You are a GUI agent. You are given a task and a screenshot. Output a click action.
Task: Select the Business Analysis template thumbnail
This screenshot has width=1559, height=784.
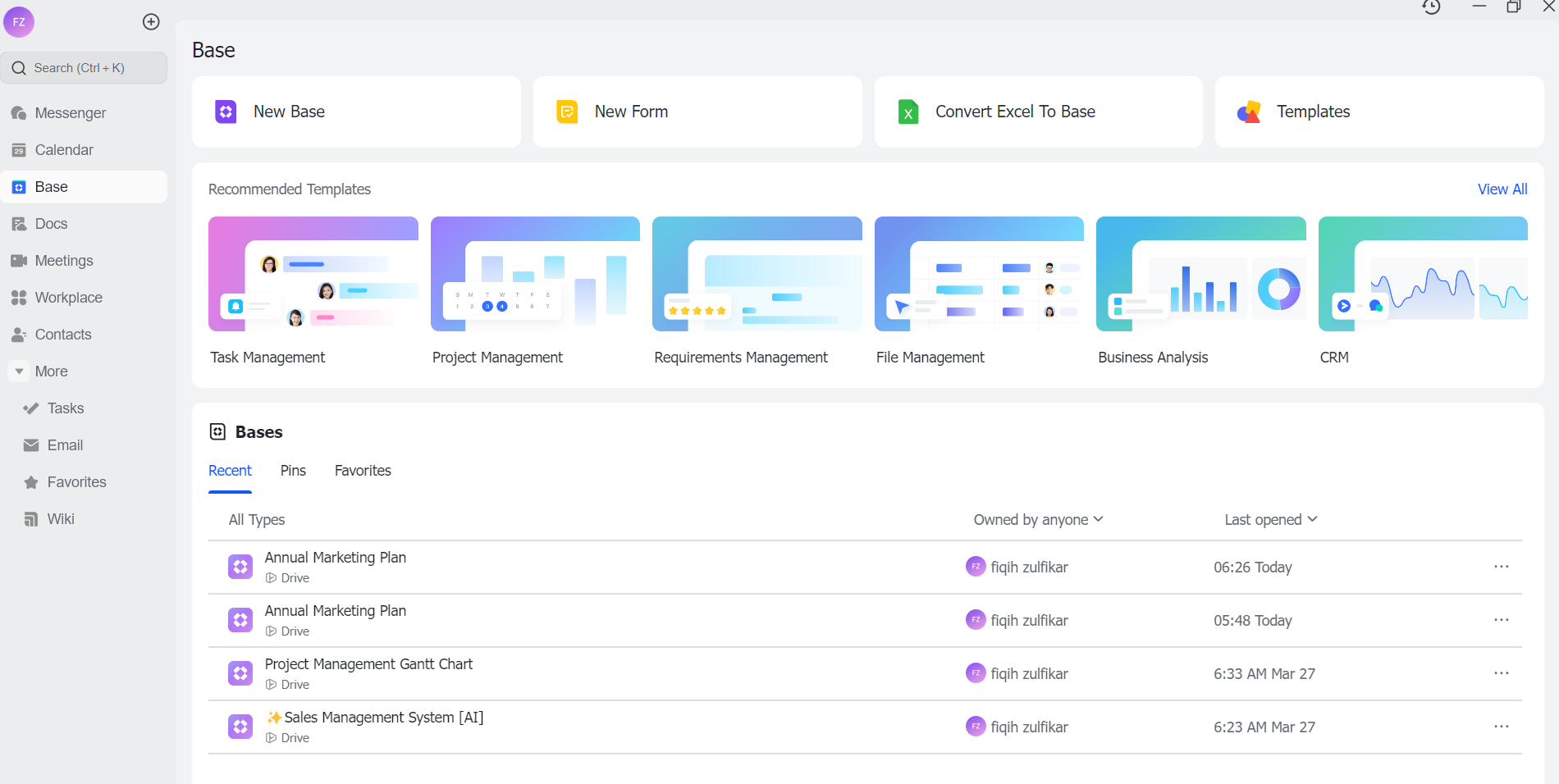[x=1200, y=274]
